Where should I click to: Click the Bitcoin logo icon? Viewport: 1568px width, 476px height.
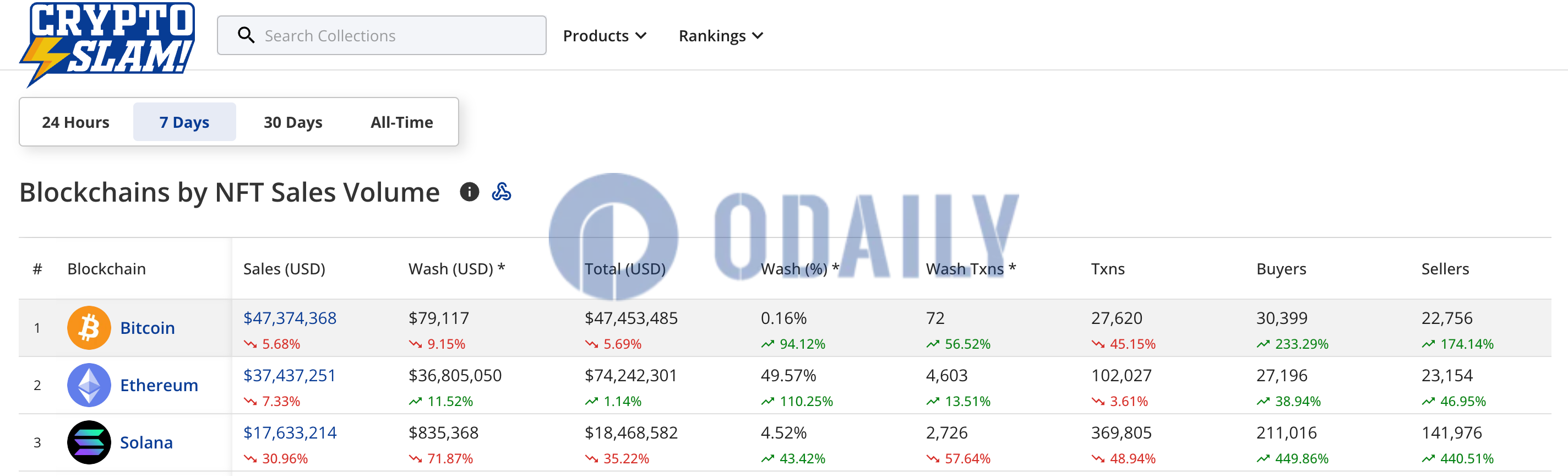89,328
